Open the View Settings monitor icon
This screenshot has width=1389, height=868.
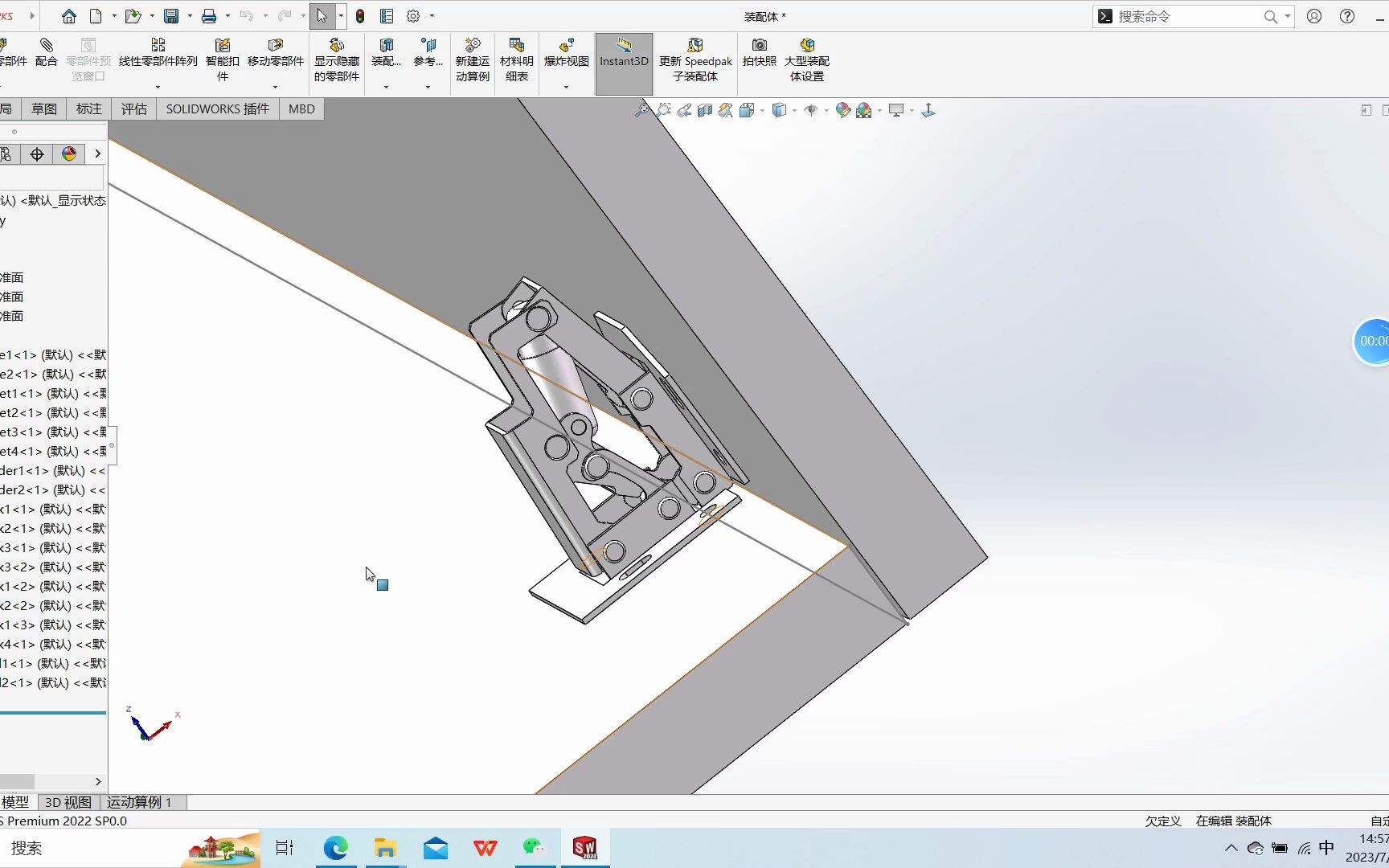896,110
